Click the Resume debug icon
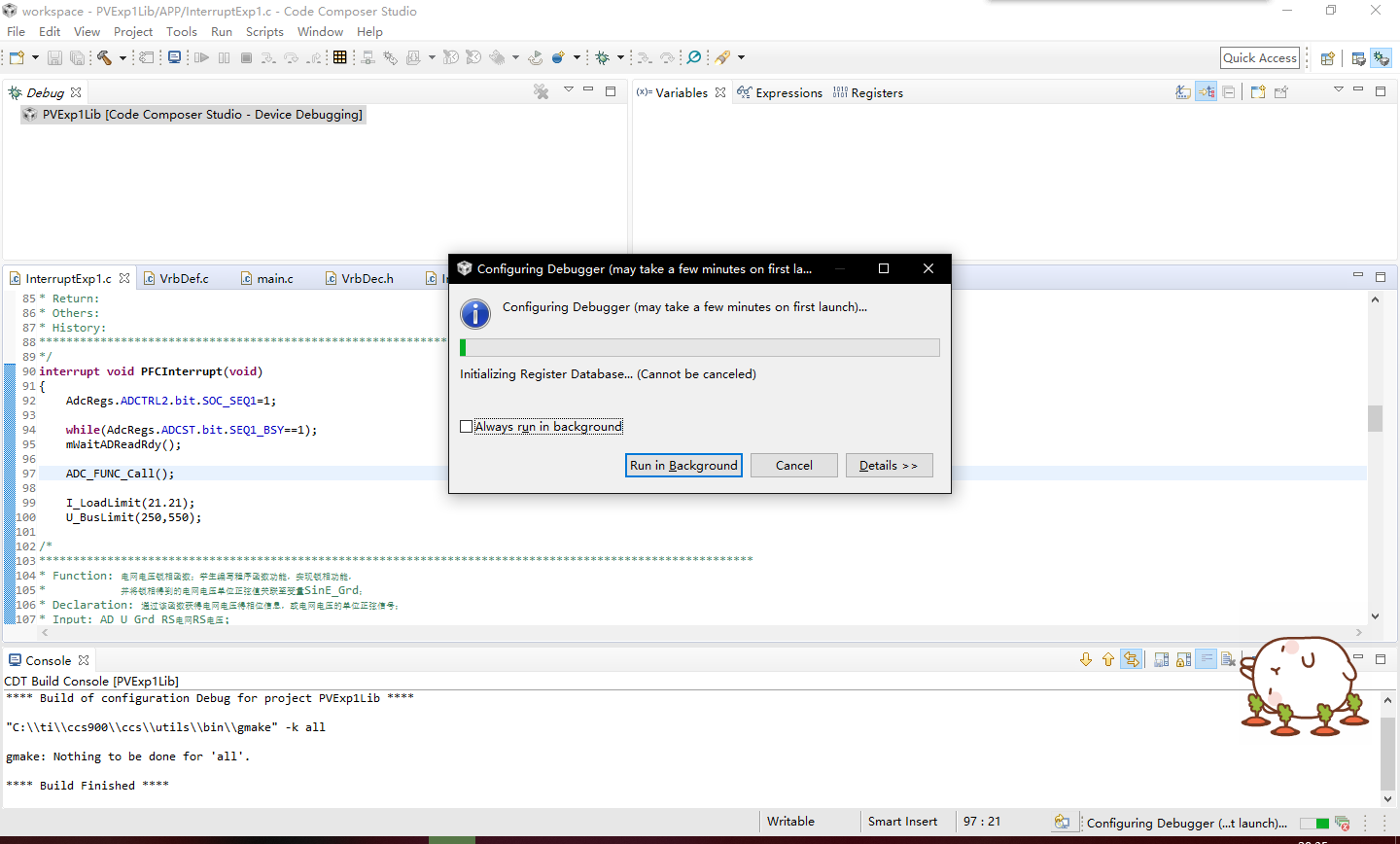The image size is (1400, 844). coord(201,57)
